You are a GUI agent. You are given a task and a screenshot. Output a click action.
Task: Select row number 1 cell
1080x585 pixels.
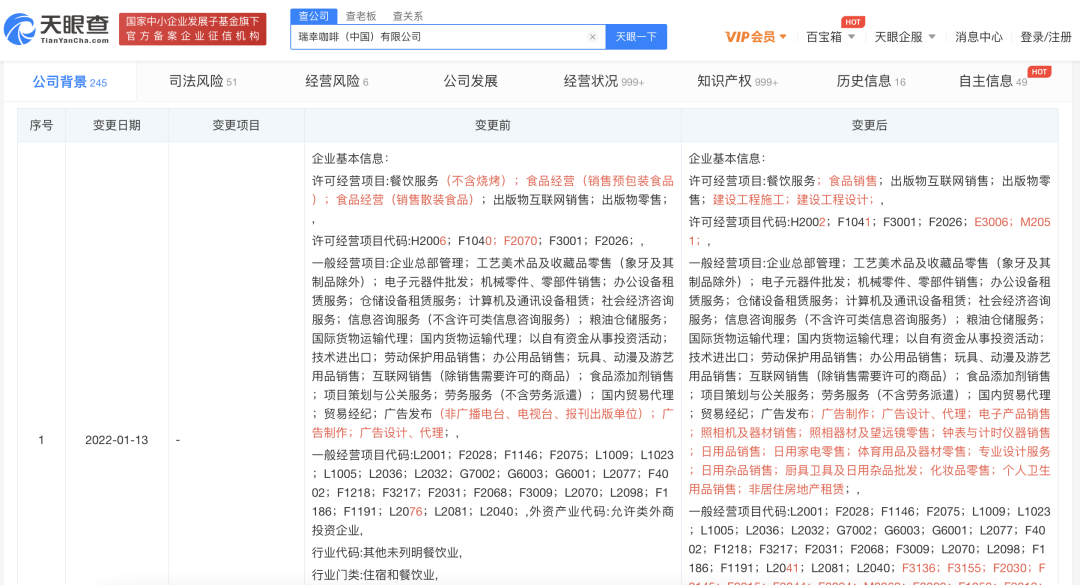pos(41,440)
